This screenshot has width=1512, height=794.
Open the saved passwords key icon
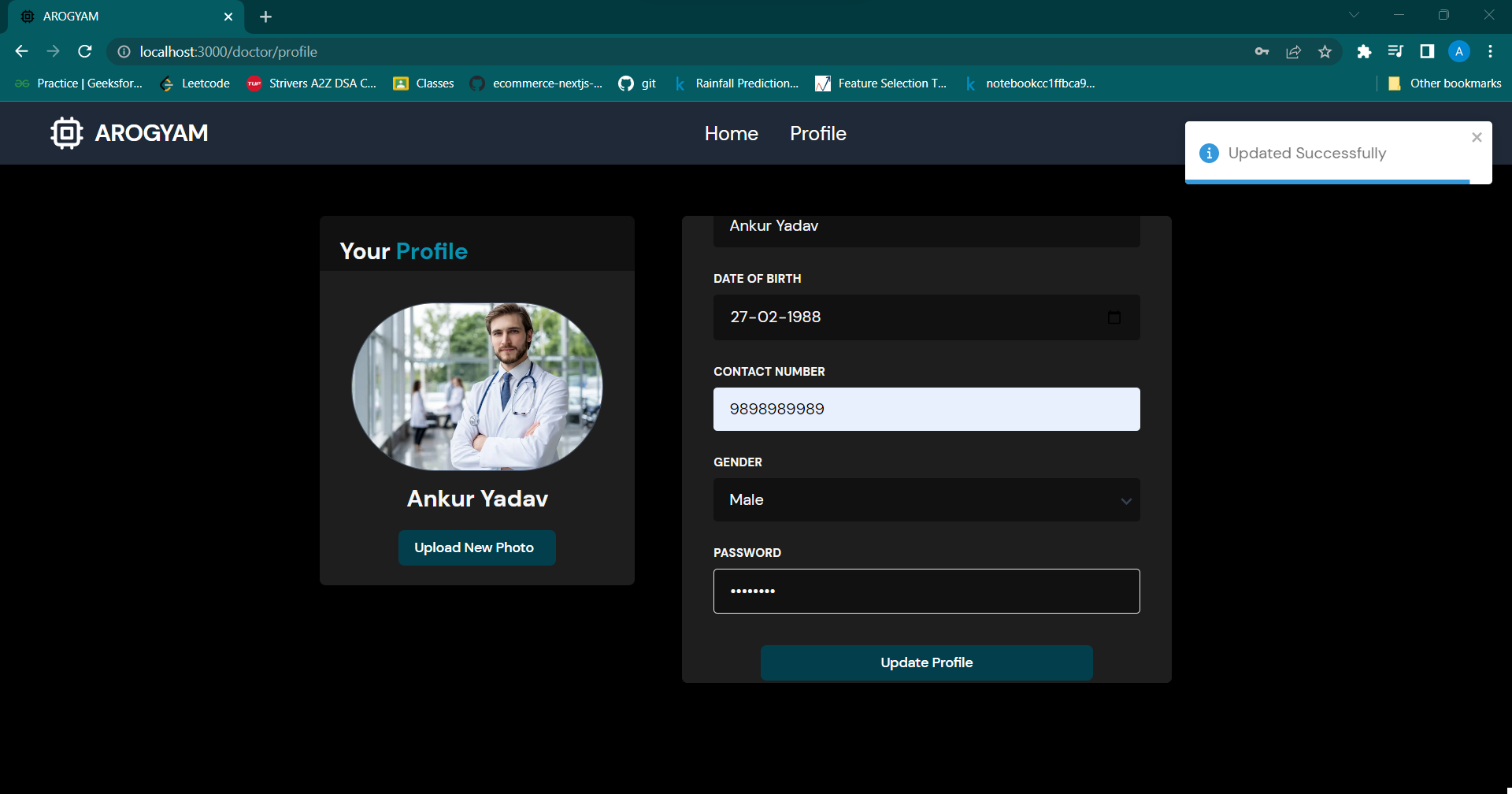(1262, 51)
